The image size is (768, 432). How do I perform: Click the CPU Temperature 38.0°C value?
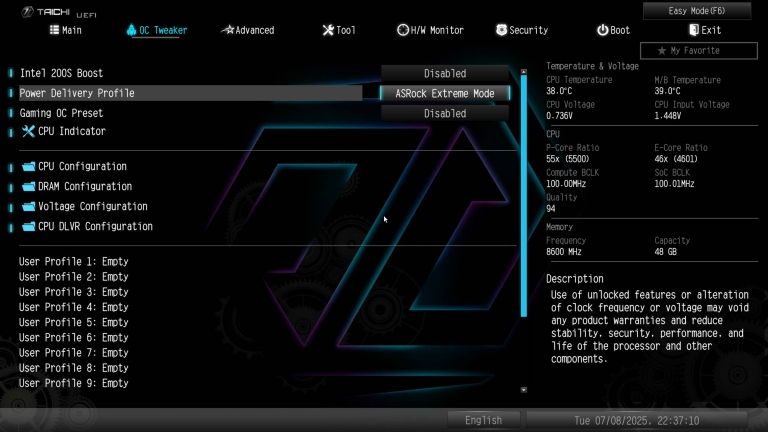click(x=559, y=91)
